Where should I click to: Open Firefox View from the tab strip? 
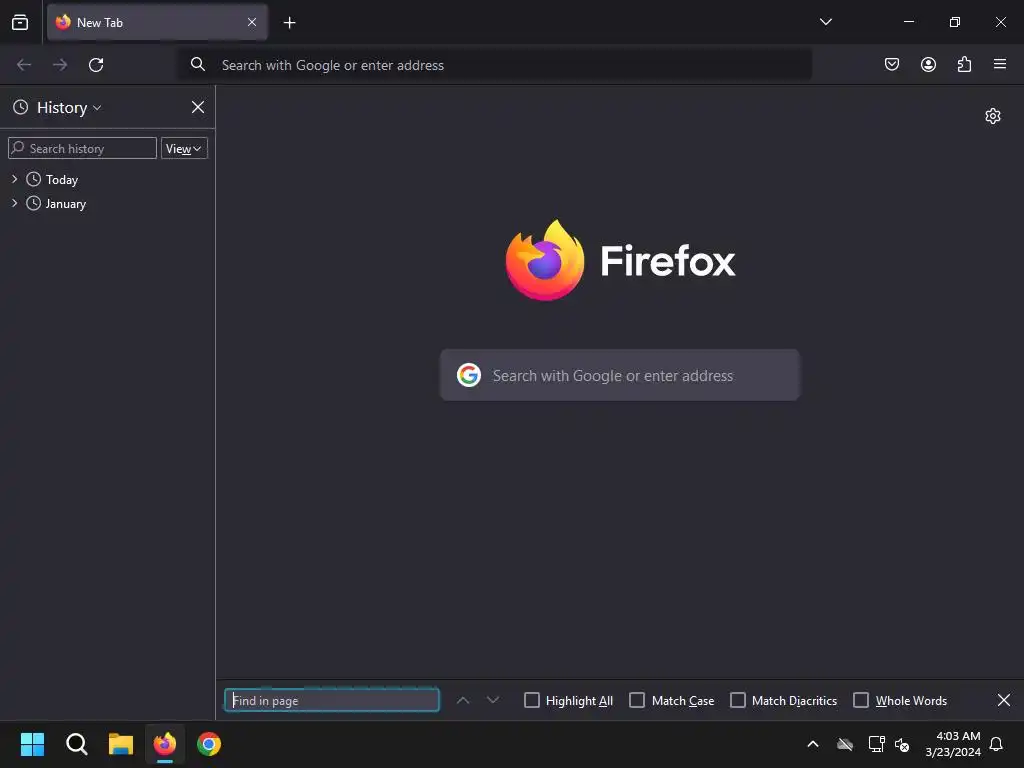tap(20, 22)
